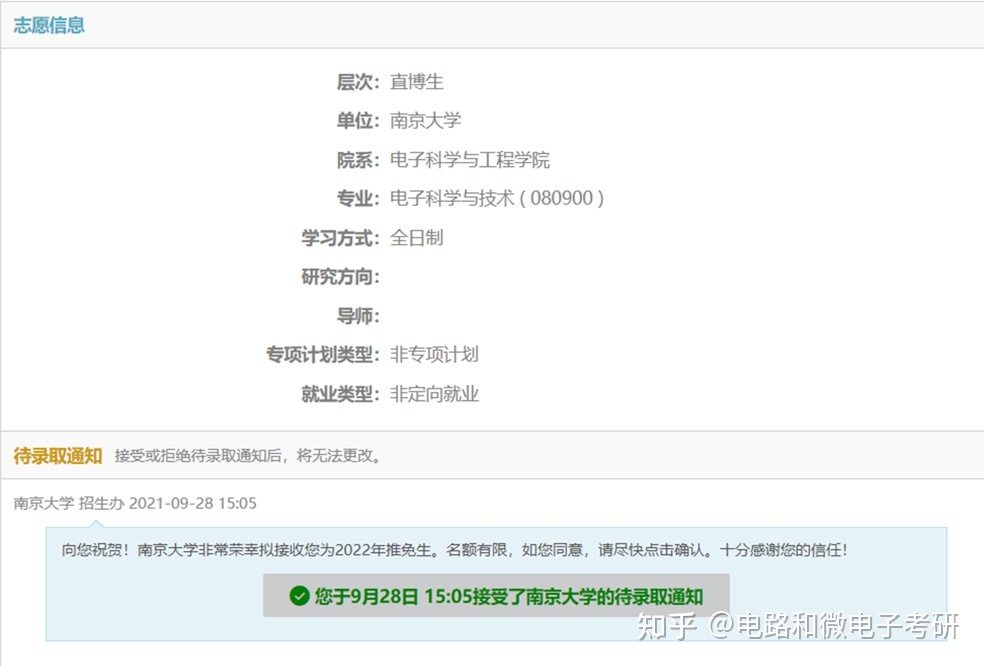
Task: Select the major 电子科学与技术 (080900)
Action: click(497, 198)
